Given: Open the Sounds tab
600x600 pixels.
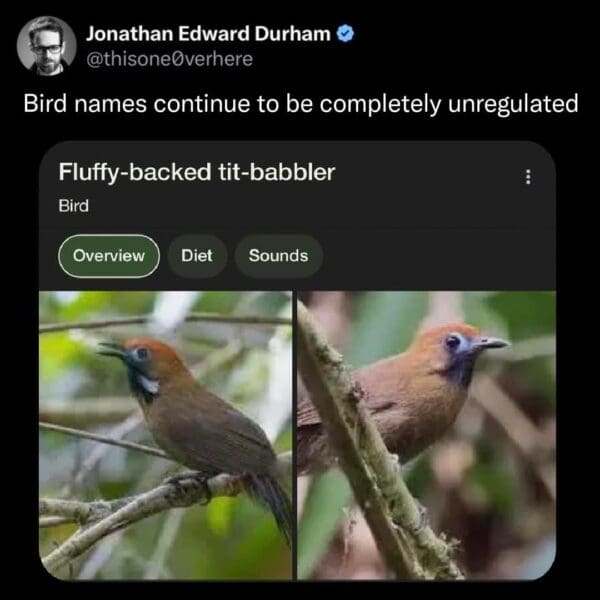Looking at the screenshot, I should pyautogui.click(x=278, y=256).
